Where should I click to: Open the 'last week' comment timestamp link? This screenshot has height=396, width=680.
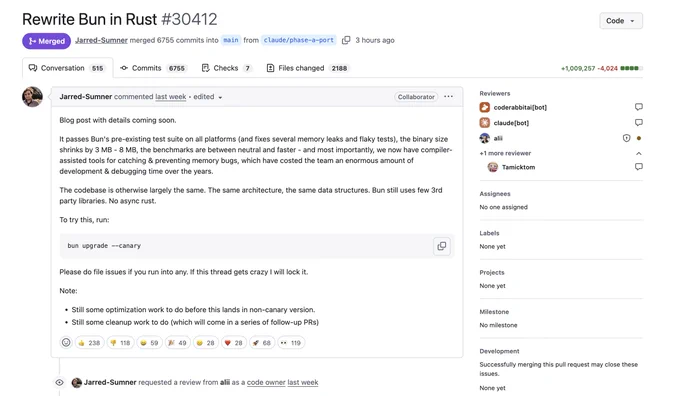click(170, 97)
